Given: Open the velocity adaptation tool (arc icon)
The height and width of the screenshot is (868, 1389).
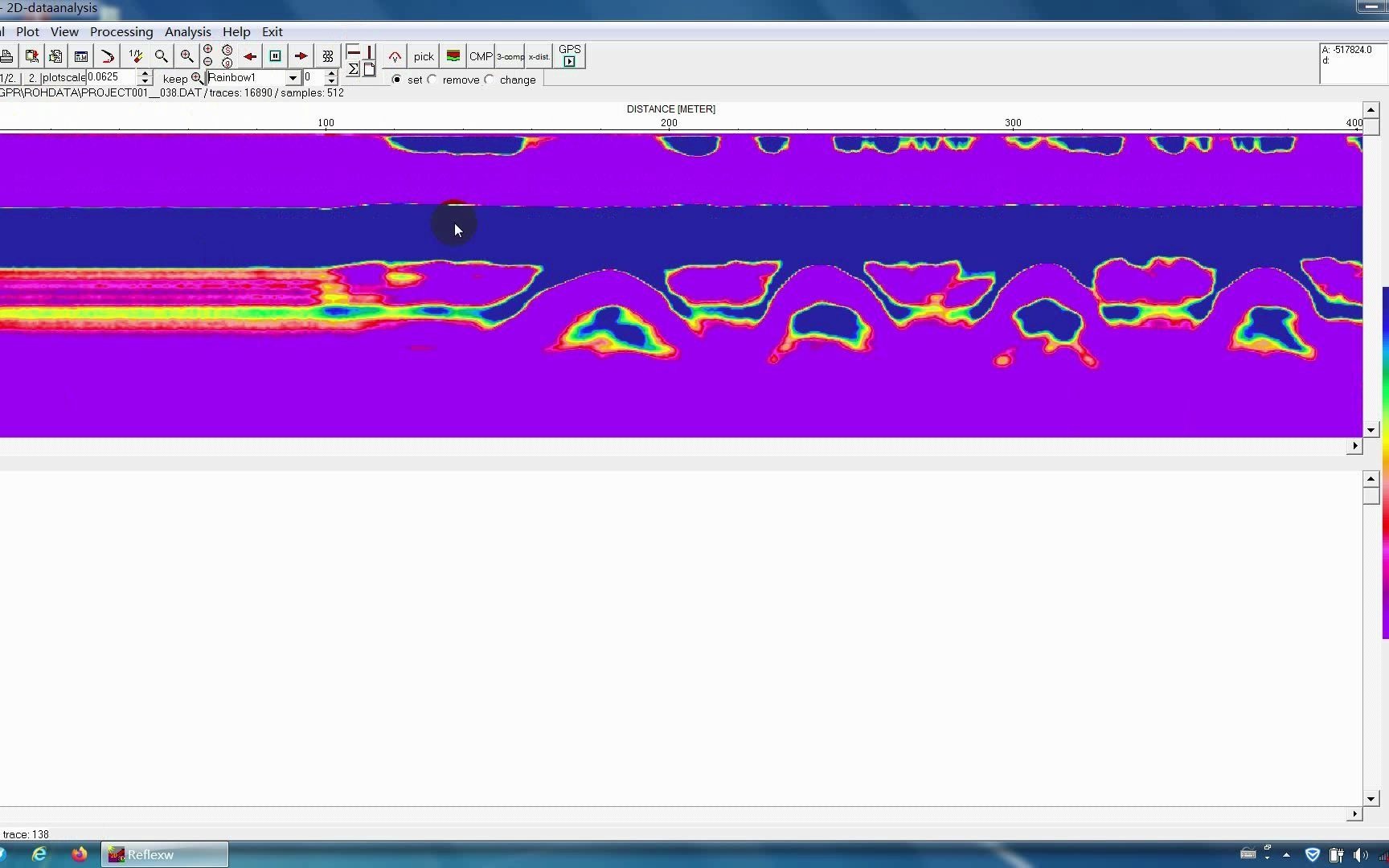Looking at the screenshot, I should (395, 55).
